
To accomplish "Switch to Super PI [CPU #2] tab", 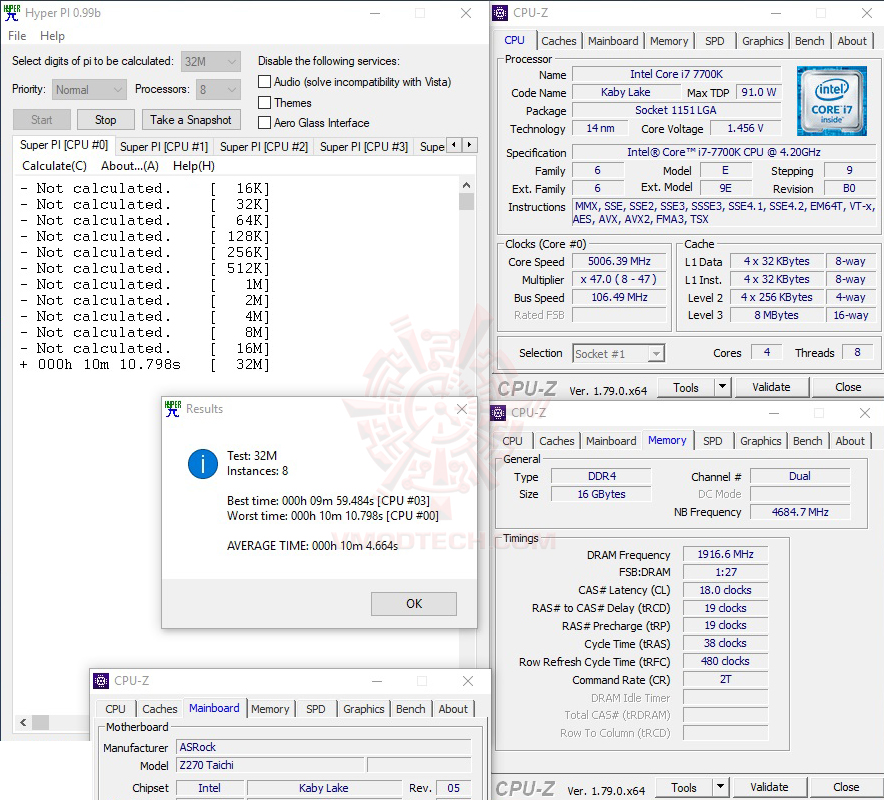I will tap(264, 147).
